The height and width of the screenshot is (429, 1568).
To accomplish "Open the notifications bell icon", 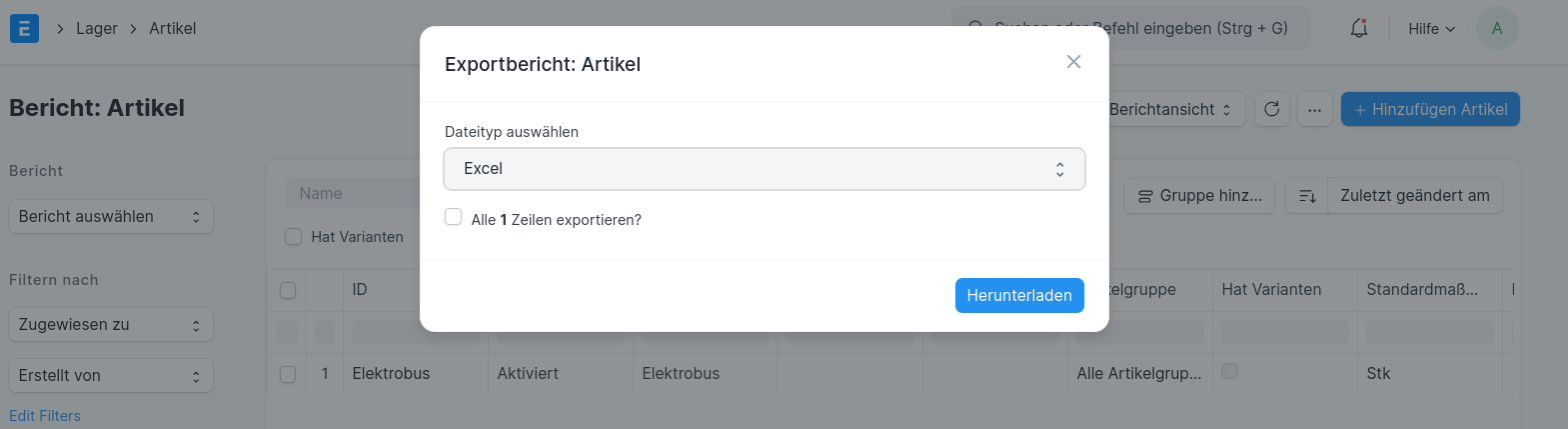I will click(1359, 28).
